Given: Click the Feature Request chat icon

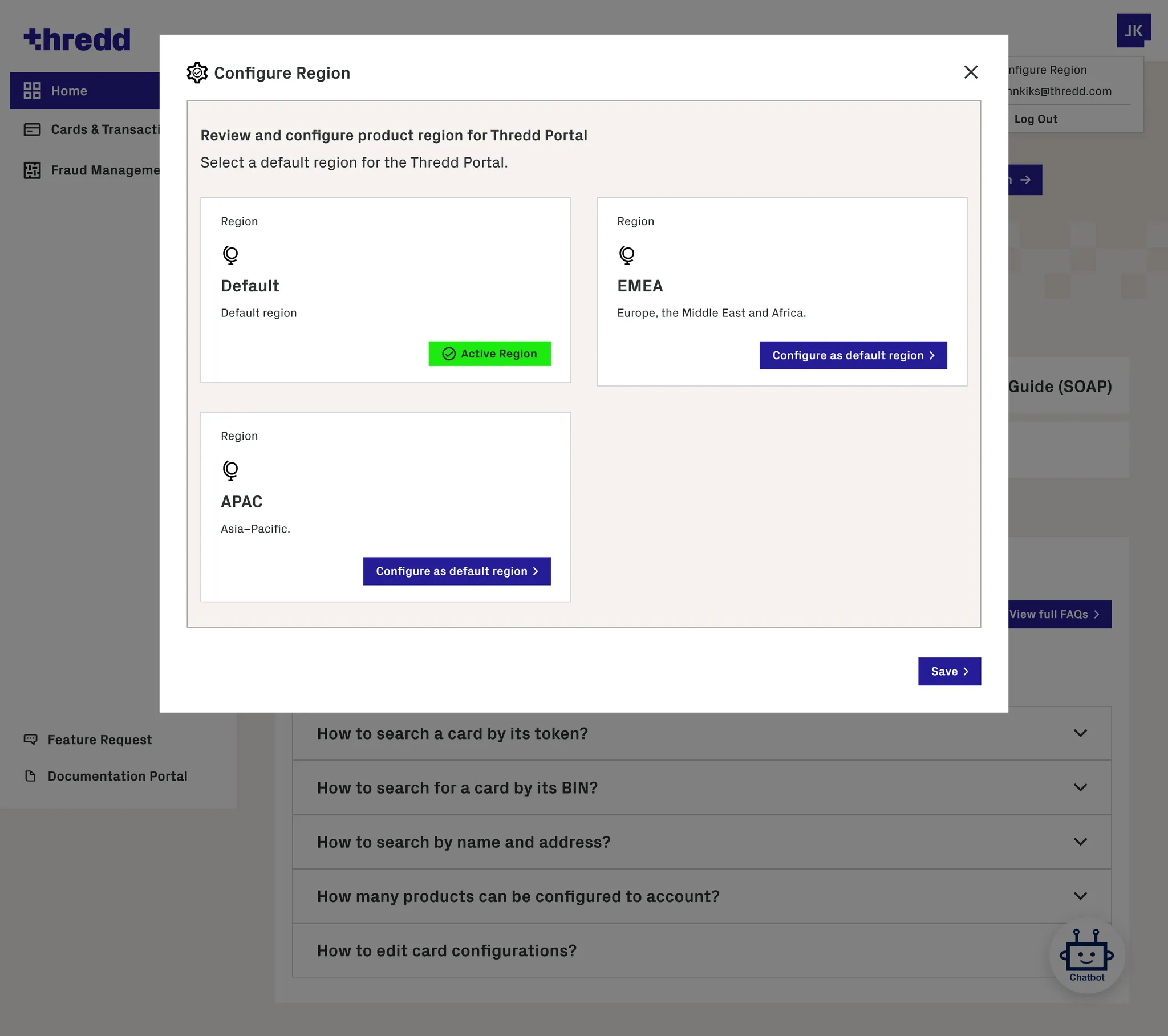Looking at the screenshot, I should 30,739.
